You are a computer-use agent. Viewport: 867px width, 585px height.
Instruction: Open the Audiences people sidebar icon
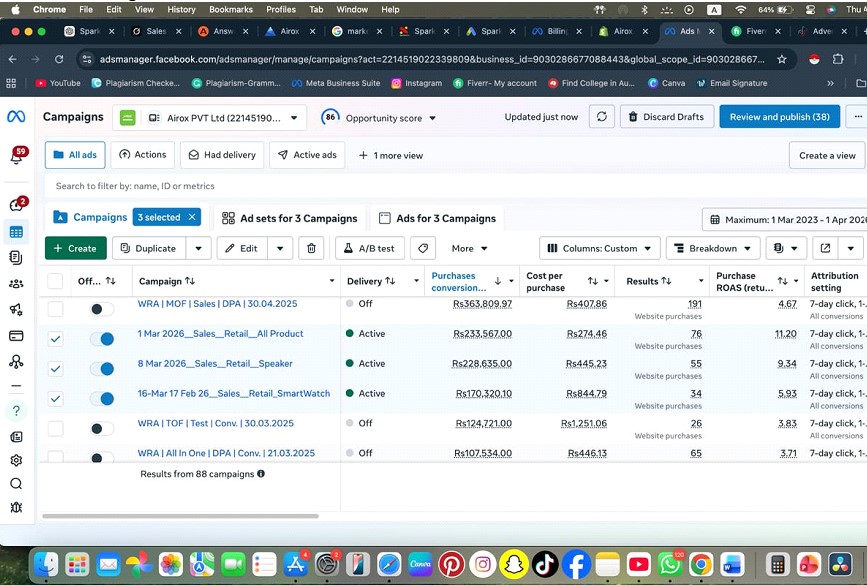click(x=16, y=284)
